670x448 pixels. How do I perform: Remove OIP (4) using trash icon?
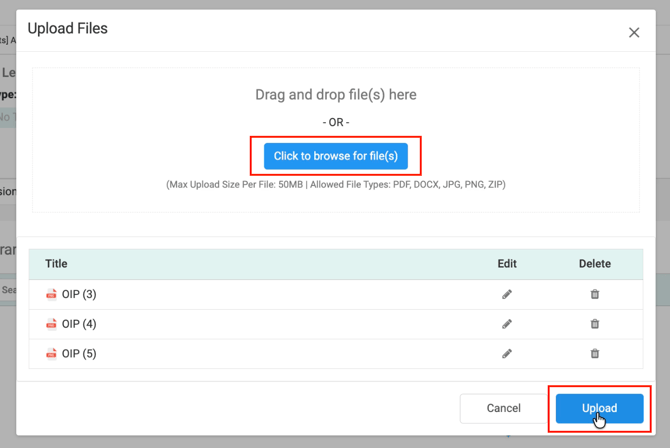coord(595,324)
